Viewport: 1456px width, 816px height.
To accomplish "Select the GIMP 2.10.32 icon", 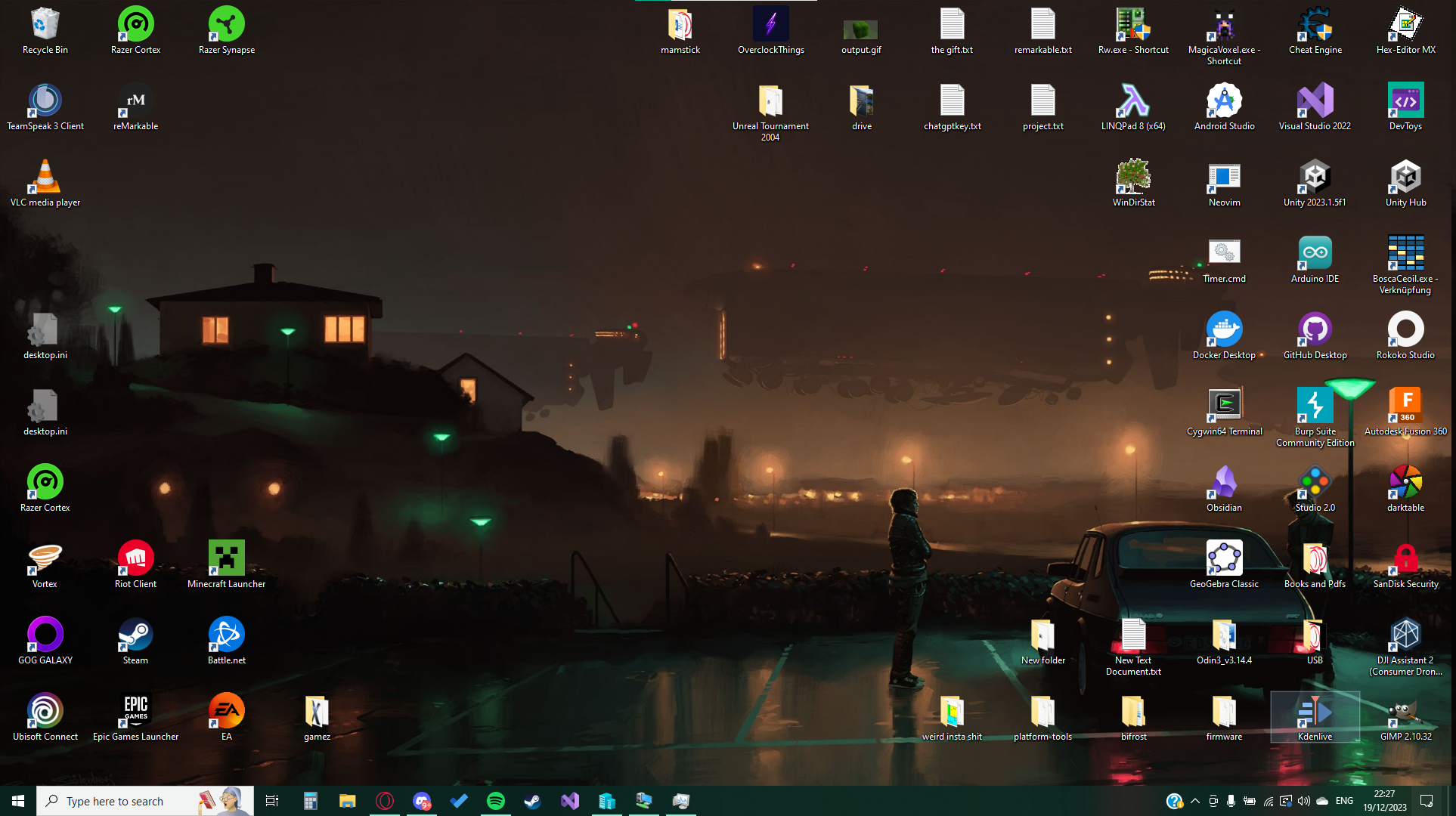I will click(x=1405, y=717).
